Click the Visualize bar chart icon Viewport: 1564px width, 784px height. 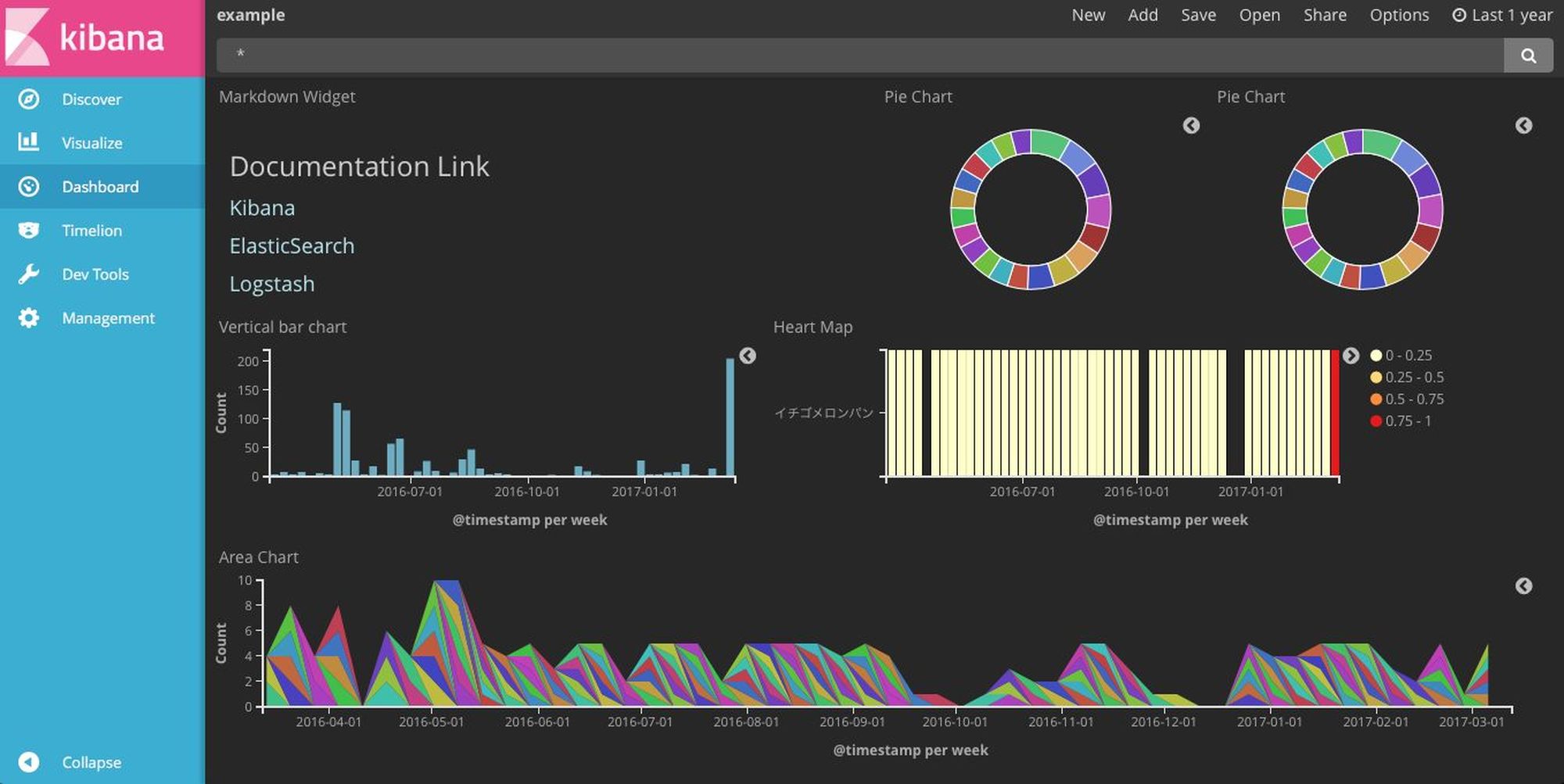pos(29,142)
